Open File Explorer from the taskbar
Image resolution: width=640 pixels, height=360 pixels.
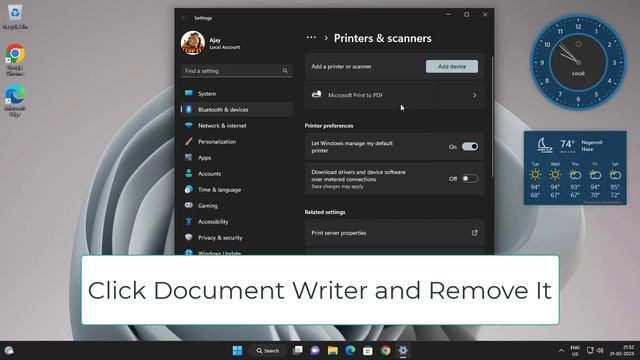coord(333,350)
